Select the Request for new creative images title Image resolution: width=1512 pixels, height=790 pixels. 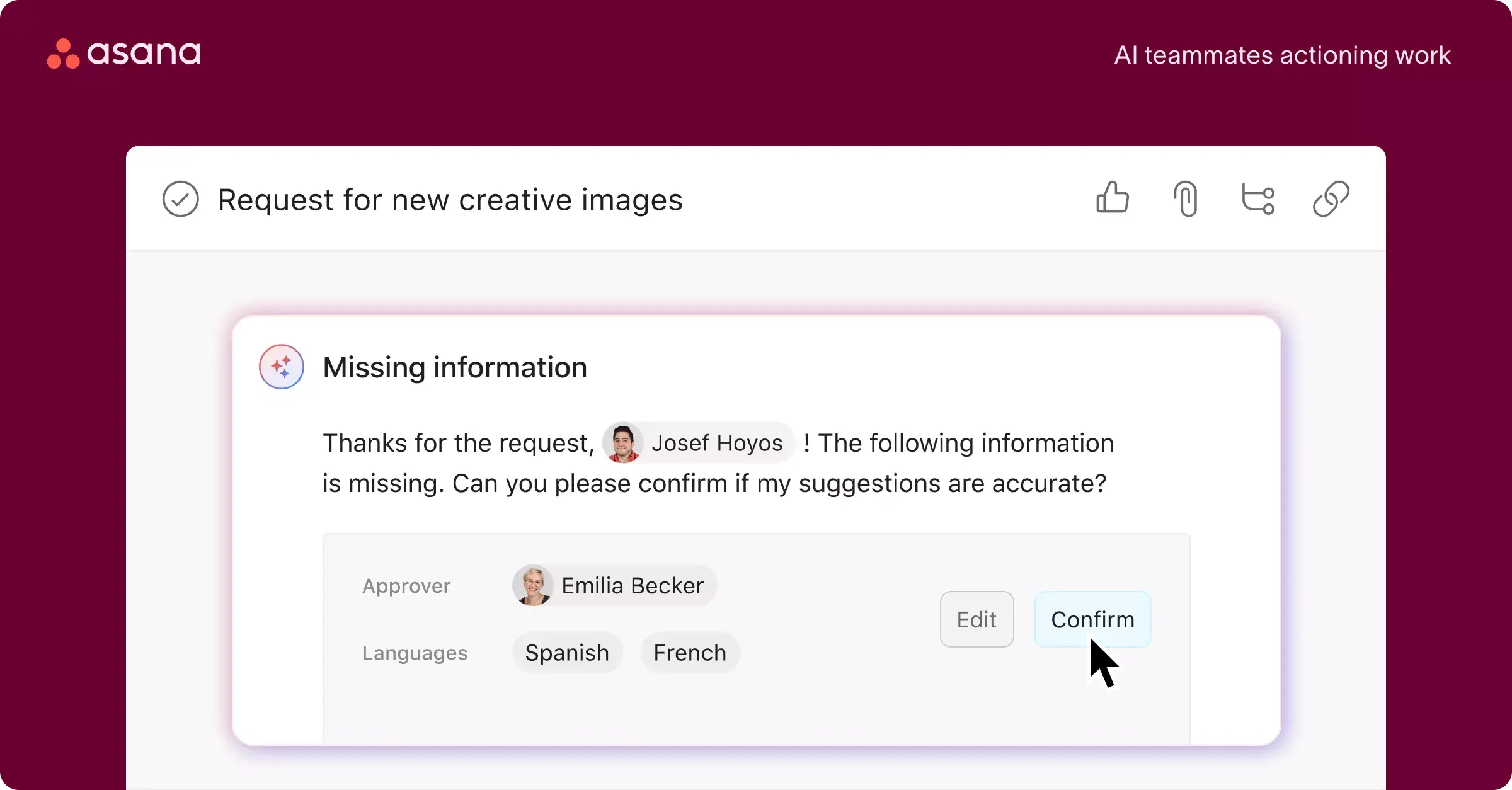pyautogui.click(x=449, y=198)
